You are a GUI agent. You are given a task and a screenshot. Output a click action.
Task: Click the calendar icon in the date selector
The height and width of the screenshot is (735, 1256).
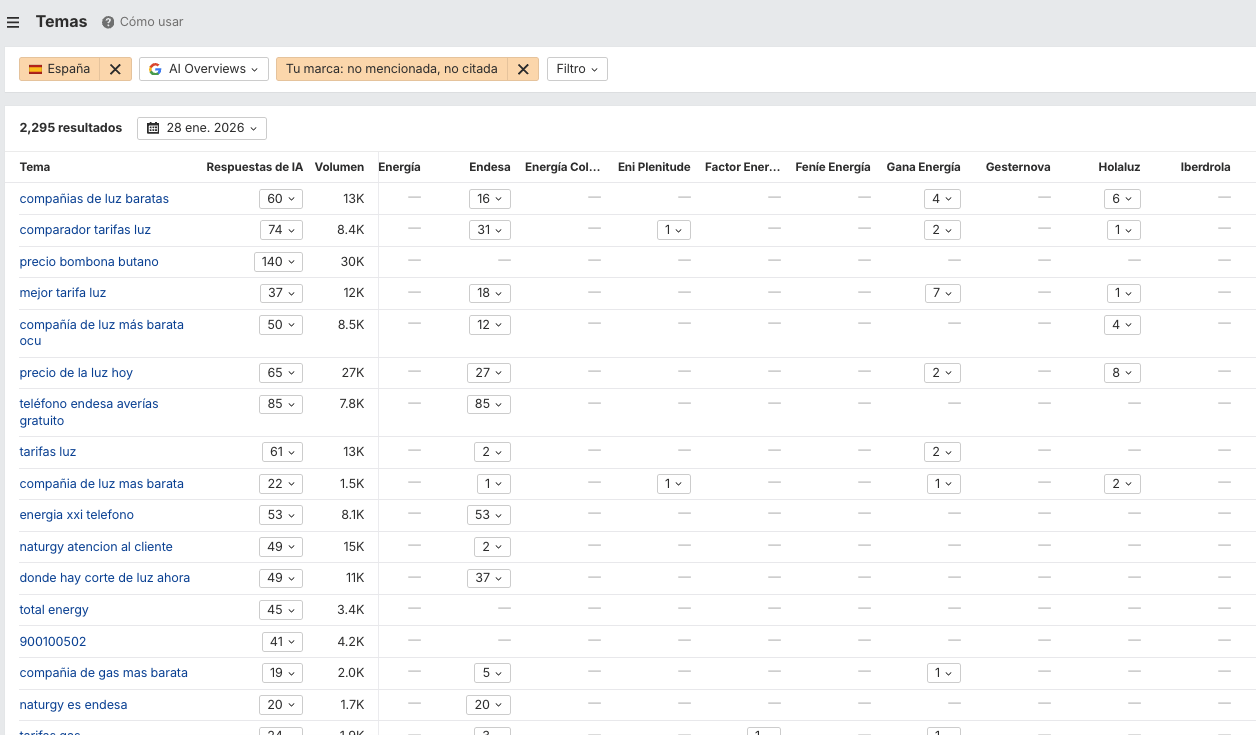point(153,128)
